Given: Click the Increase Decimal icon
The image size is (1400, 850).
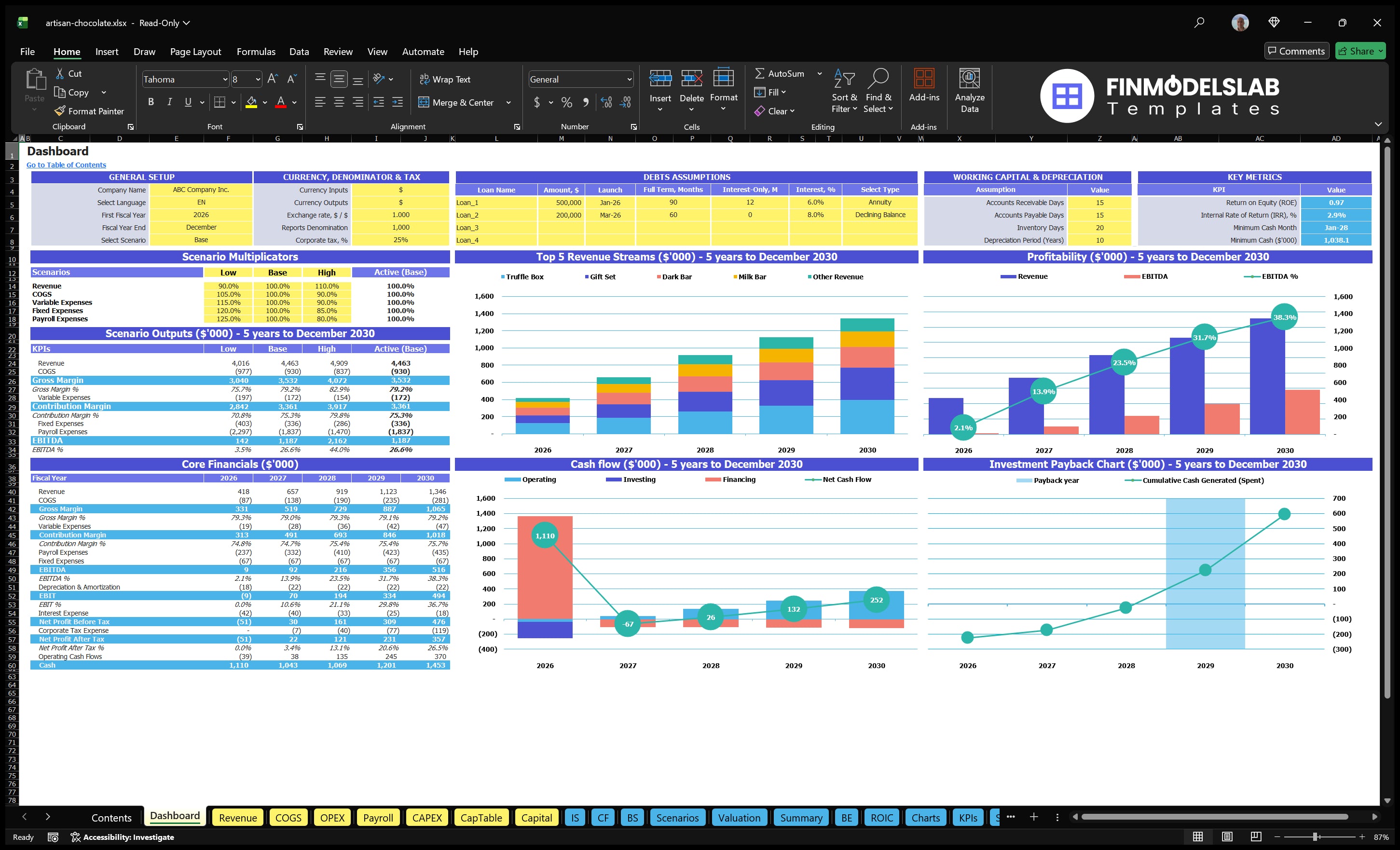Looking at the screenshot, I should pyautogui.click(x=605, y=103).
